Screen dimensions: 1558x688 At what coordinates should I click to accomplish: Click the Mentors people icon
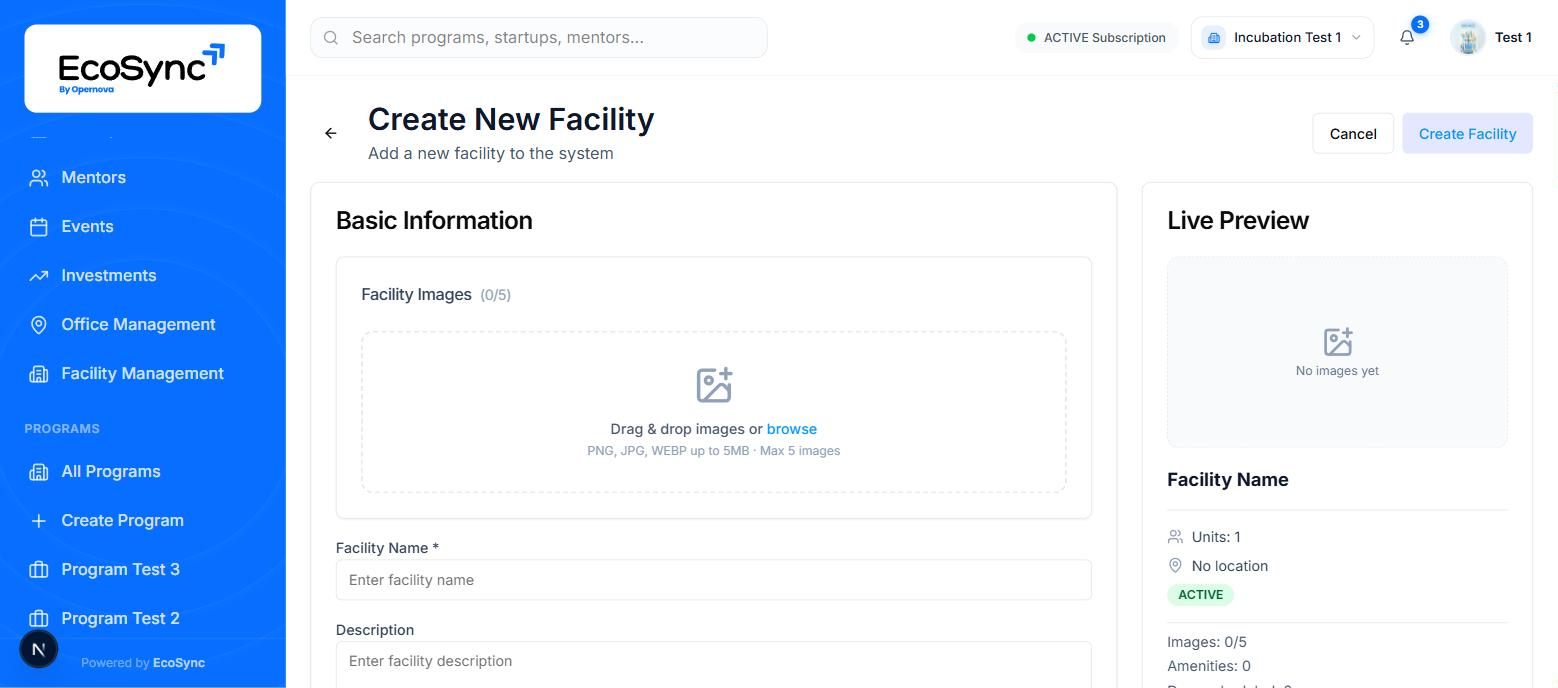[39, 178]
